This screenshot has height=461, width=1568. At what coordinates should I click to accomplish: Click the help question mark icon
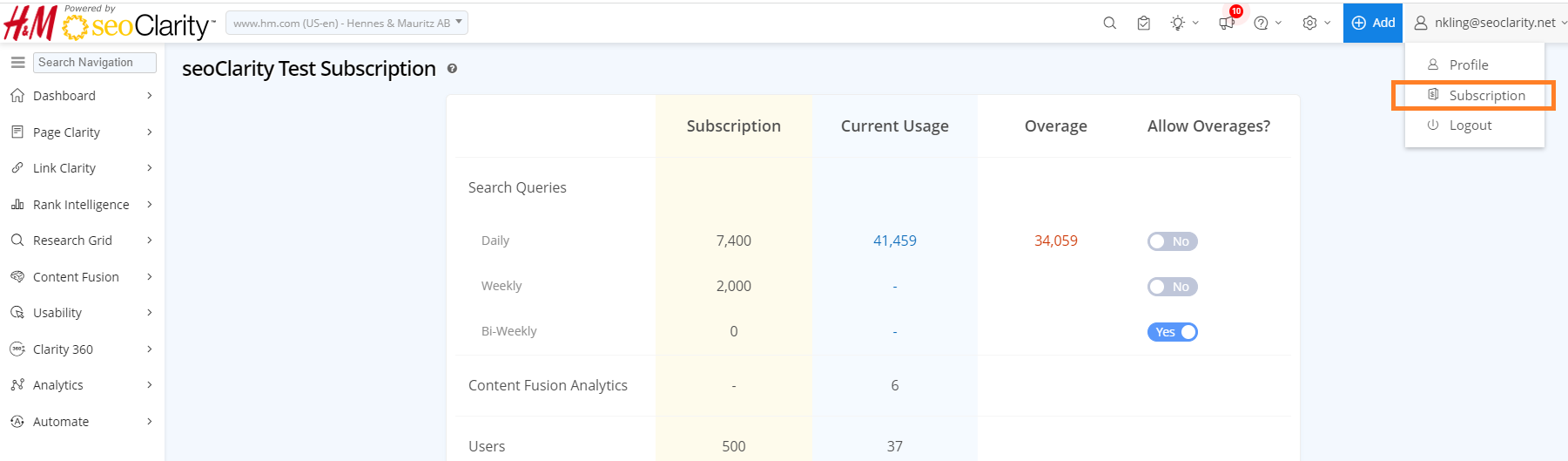pos(1261,24)
